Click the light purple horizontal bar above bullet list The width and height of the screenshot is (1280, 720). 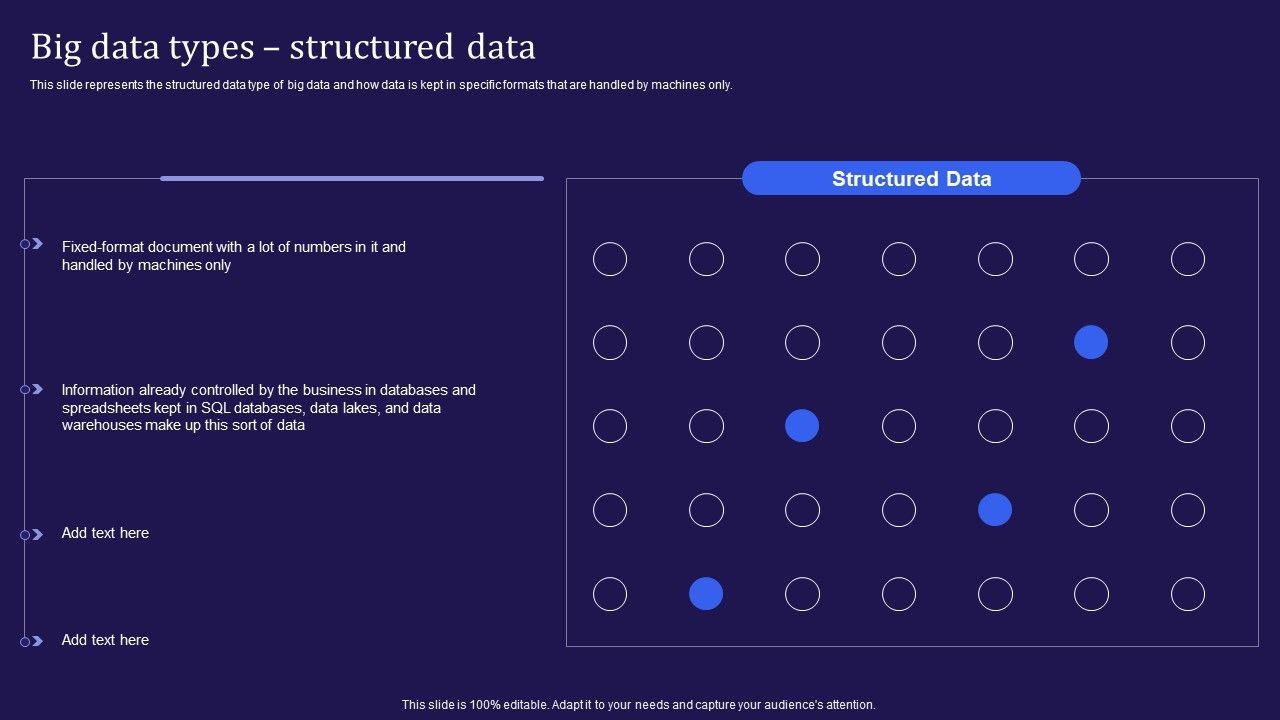[x=352, y=179]
